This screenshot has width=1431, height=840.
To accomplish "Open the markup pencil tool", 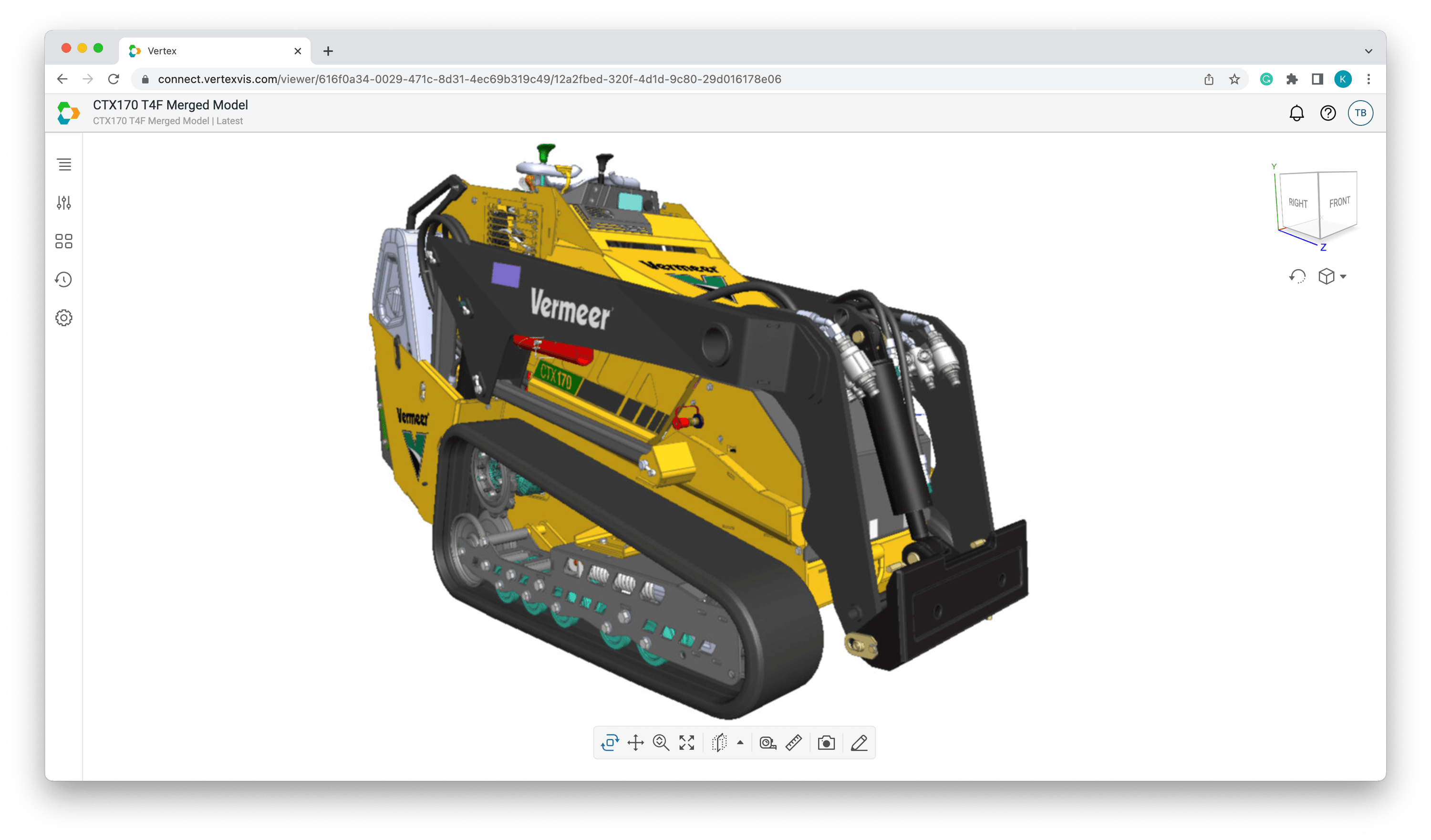I will coord(859,742).
